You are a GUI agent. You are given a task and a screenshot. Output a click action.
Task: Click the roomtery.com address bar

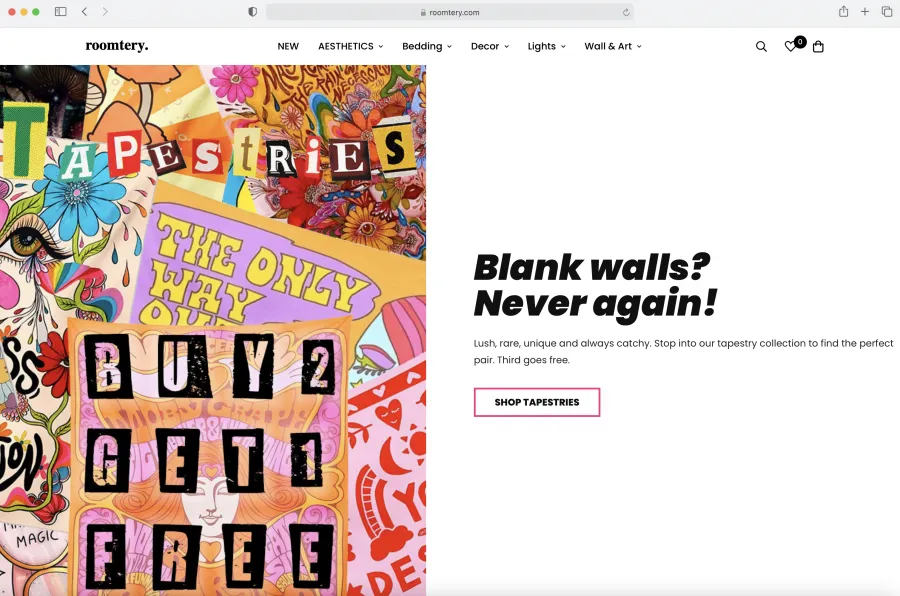point(449,12)
